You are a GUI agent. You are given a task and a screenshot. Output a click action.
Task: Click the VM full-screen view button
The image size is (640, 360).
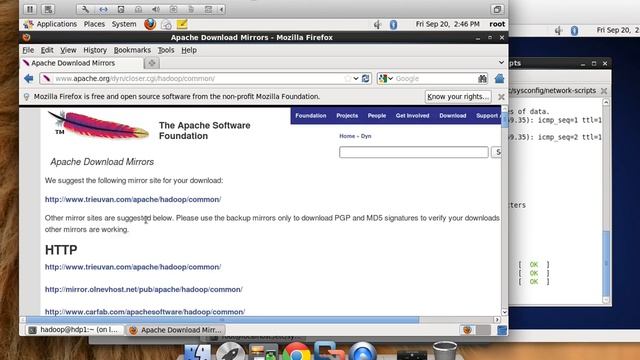(497, 9)
